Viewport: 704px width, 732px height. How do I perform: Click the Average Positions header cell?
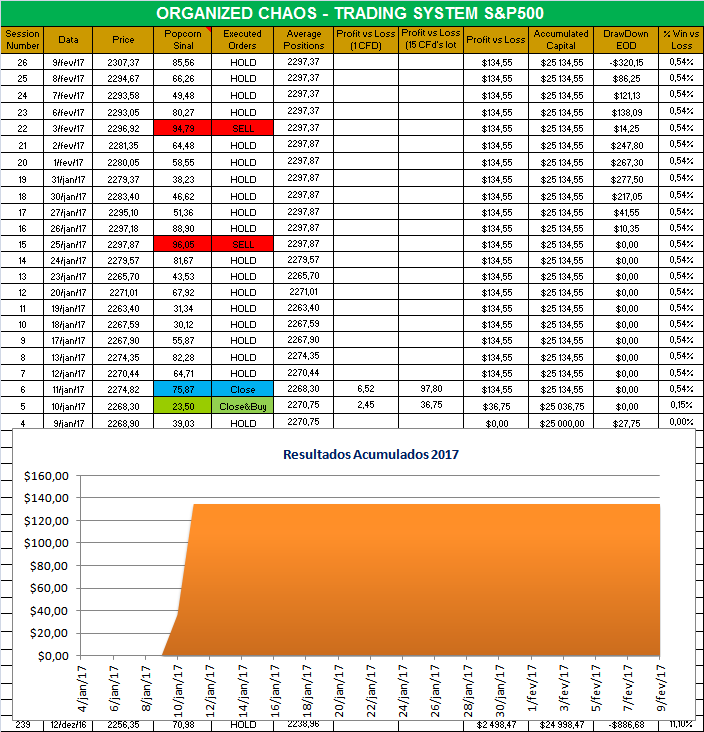(x=303, y=40)
